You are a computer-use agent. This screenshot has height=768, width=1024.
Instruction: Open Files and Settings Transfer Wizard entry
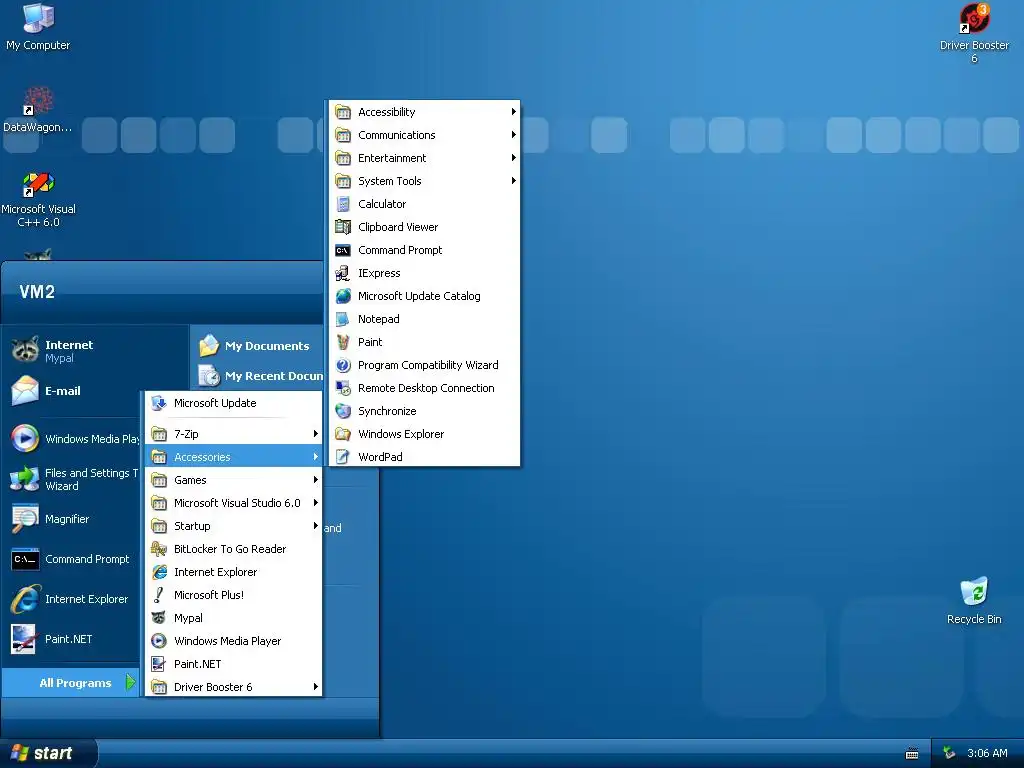73,479
